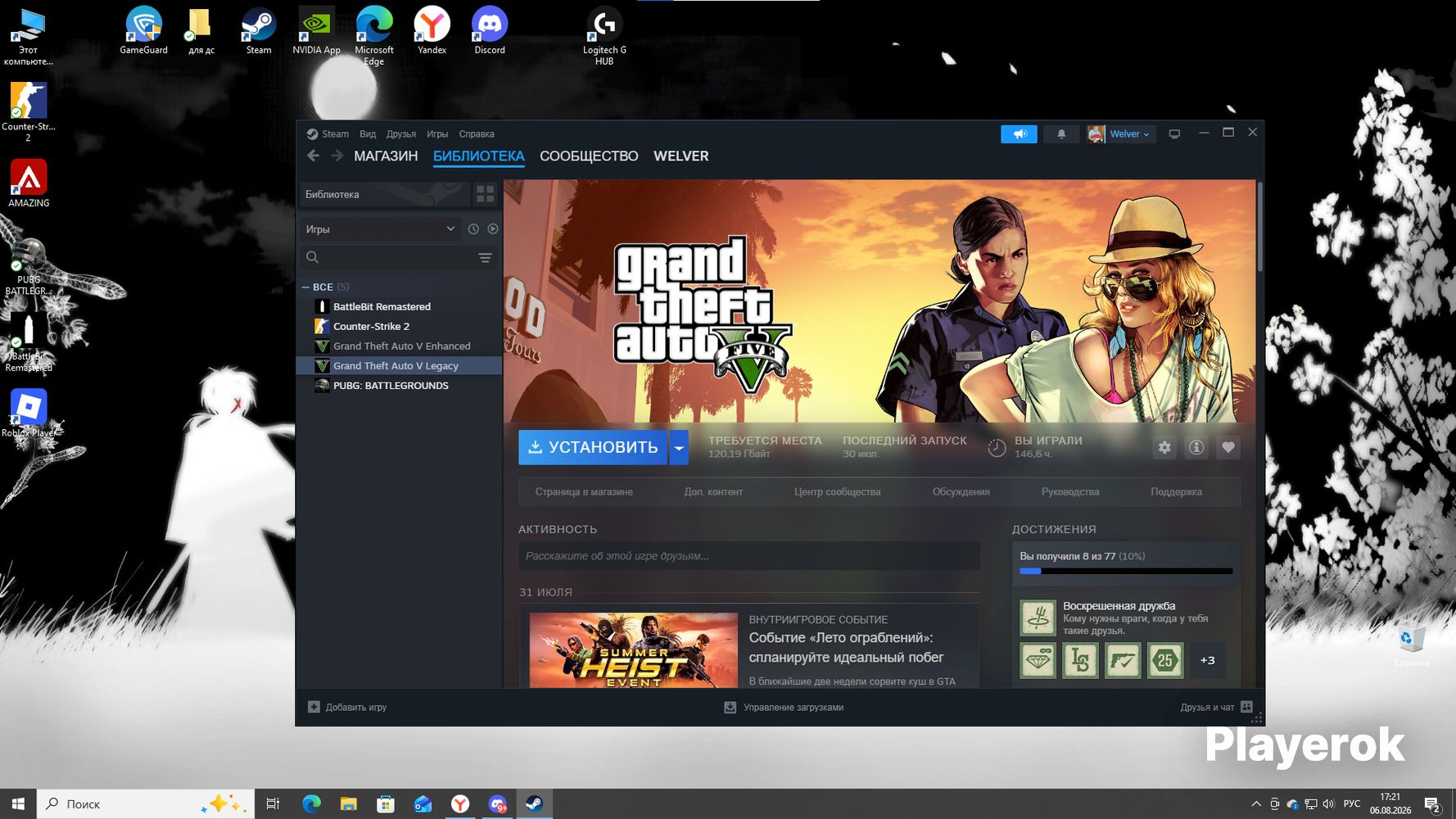Open the Steam menu
Image resolution: width=1456 pixels, height=819 pixels.
(335, 134)
